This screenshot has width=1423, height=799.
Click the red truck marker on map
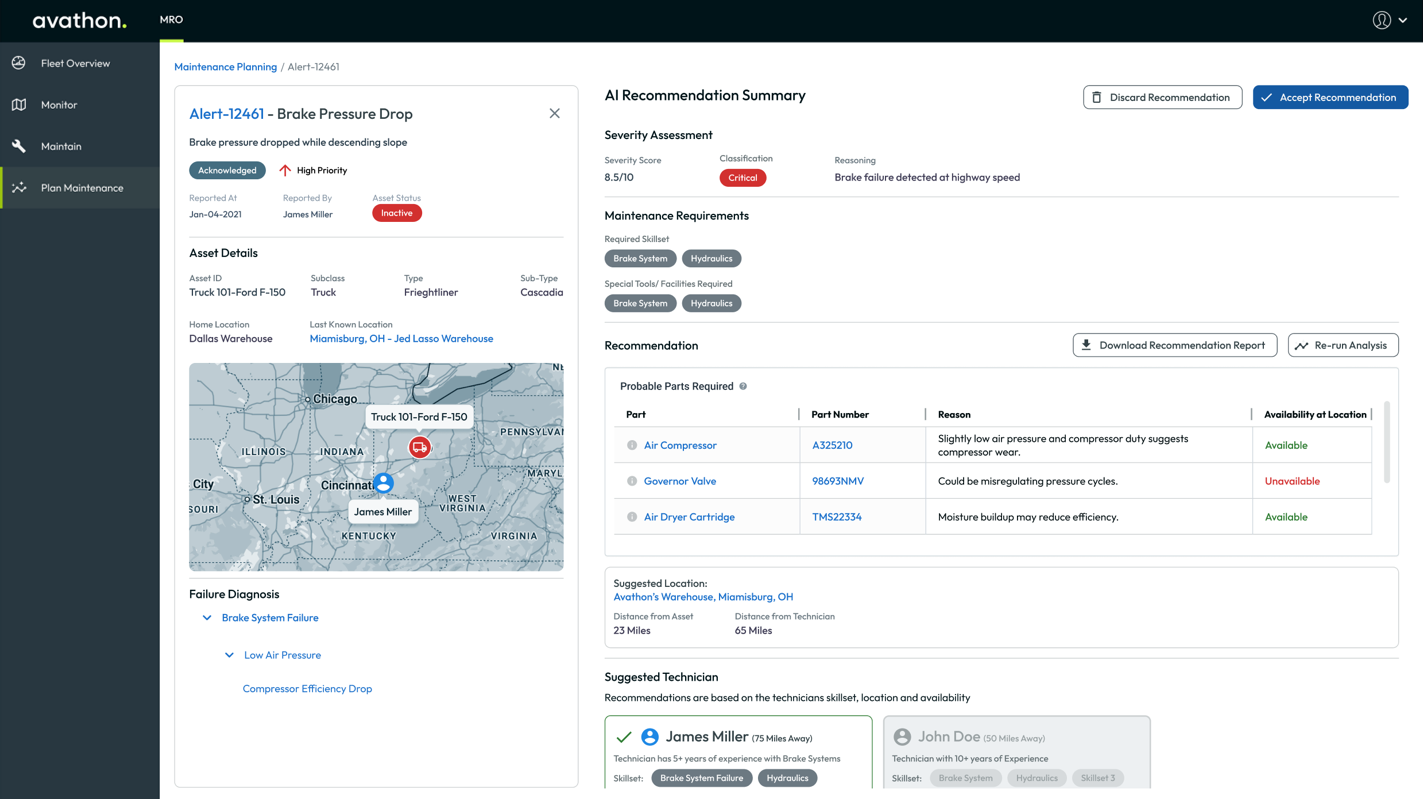pos(419,447)
